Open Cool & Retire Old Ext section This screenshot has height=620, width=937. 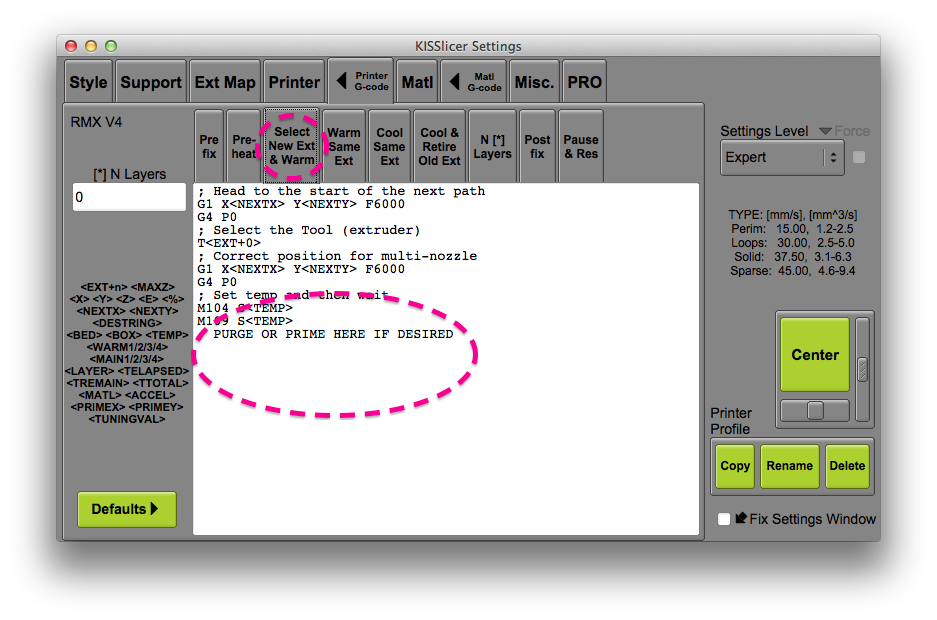pos(439,146)
